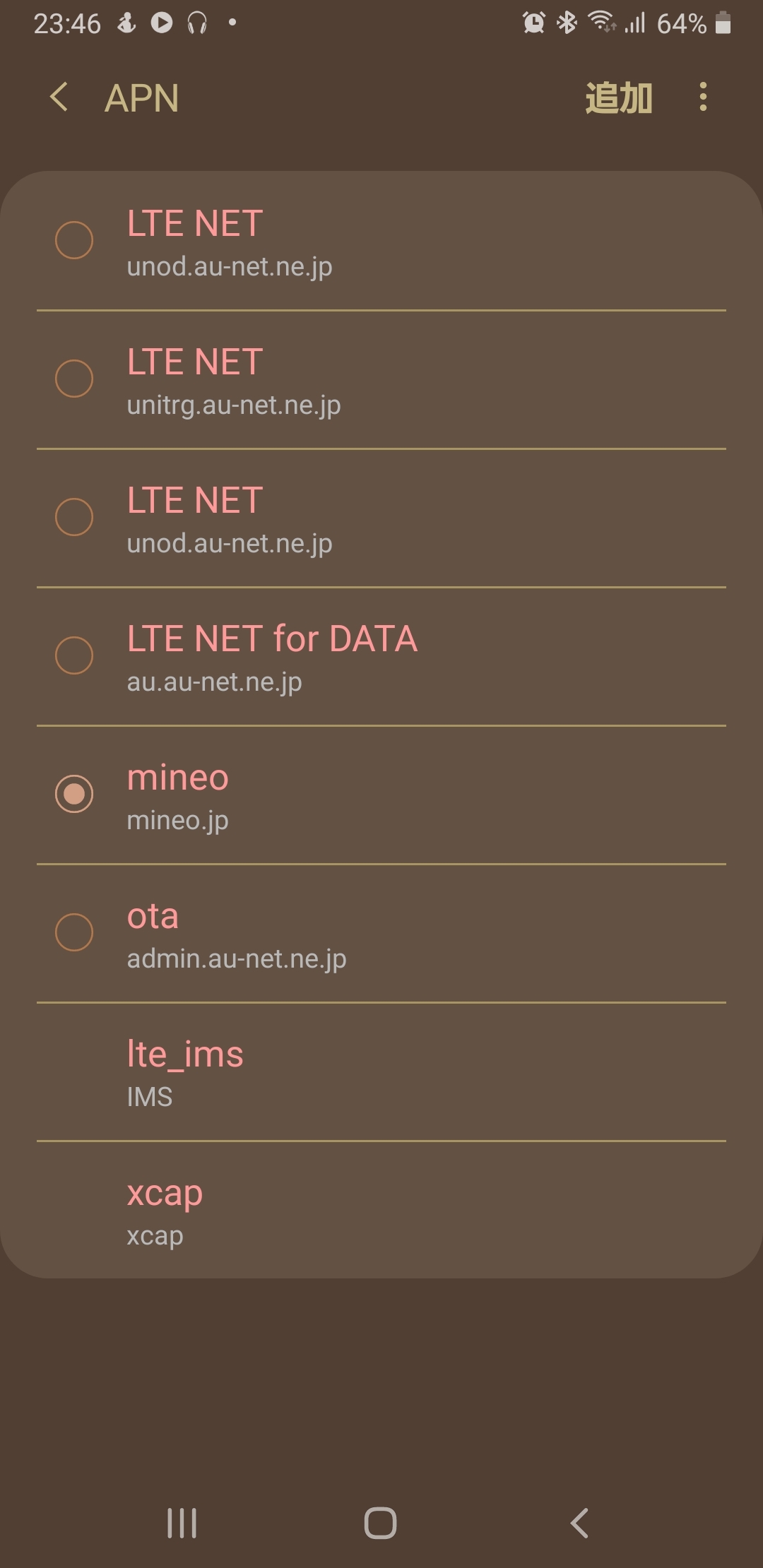The height and width of the screenshot is (1568, 763).
Task: Tap the headphones status bar icon
Action: click(x=197, y=23)
